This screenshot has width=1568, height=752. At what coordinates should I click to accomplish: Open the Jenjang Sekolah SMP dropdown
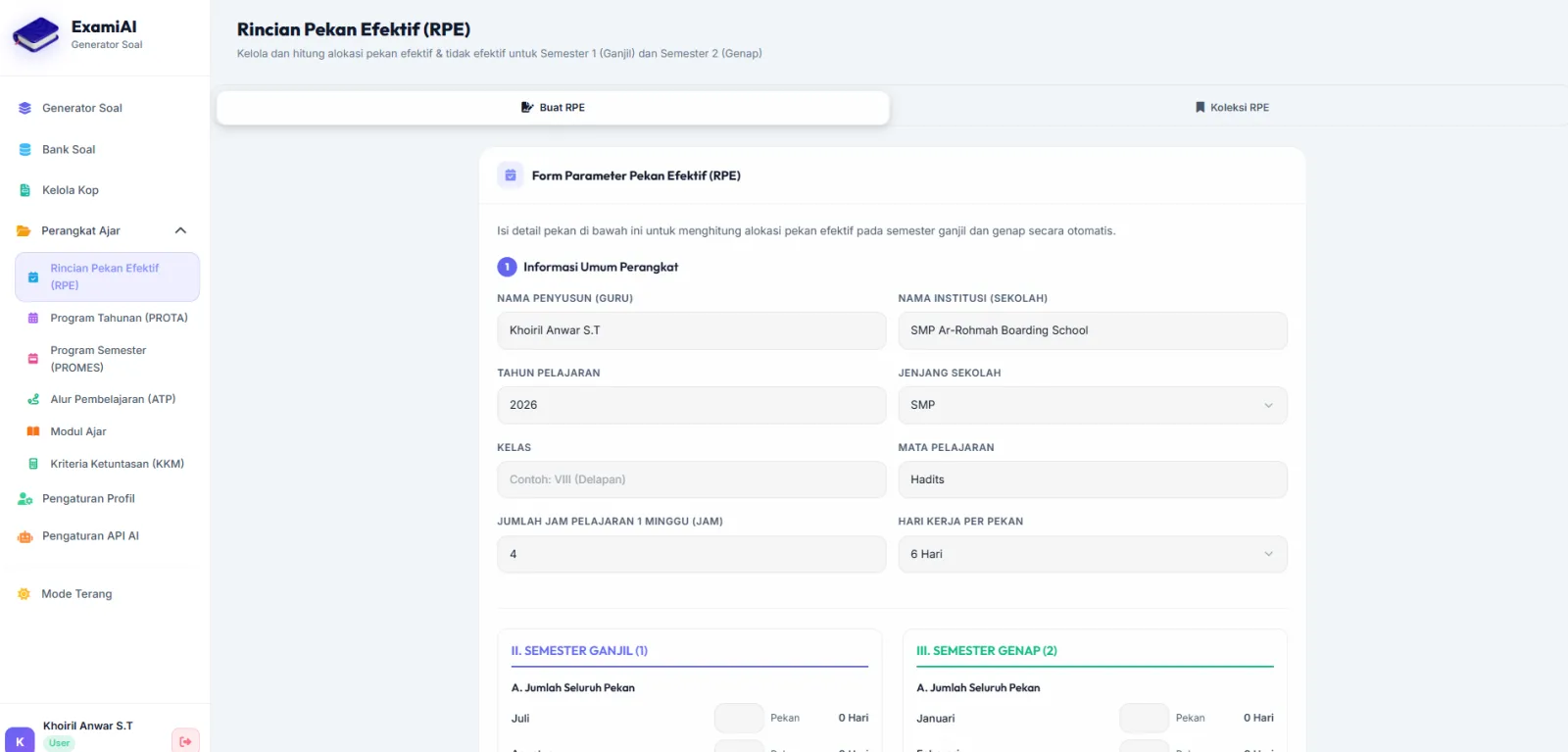(1093, 405)
